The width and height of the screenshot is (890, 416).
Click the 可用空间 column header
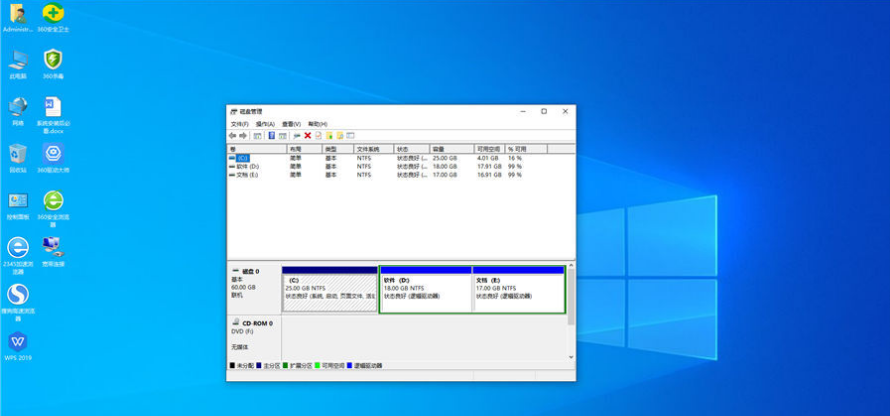coord(488,149)
